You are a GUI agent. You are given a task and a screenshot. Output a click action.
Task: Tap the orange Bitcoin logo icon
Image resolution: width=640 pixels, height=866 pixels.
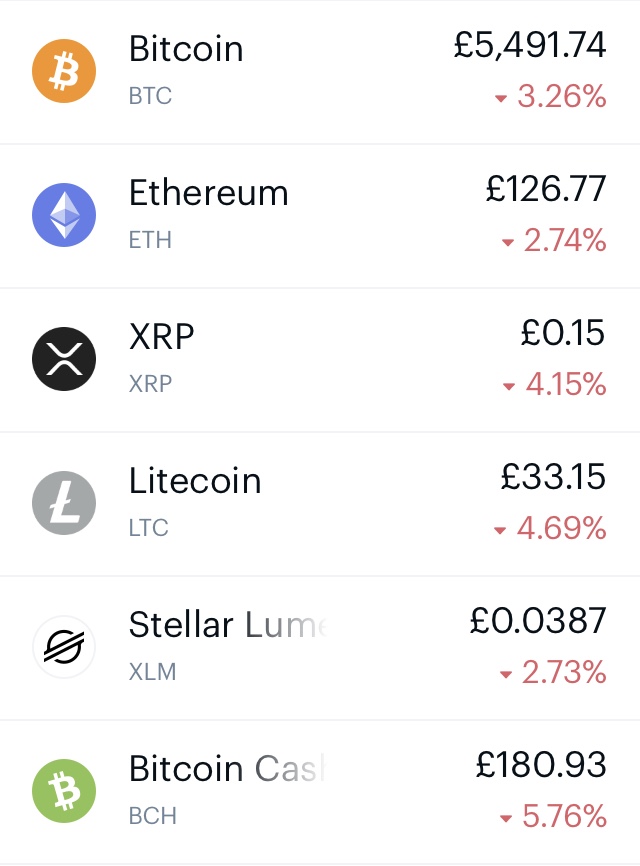[64, 71]
